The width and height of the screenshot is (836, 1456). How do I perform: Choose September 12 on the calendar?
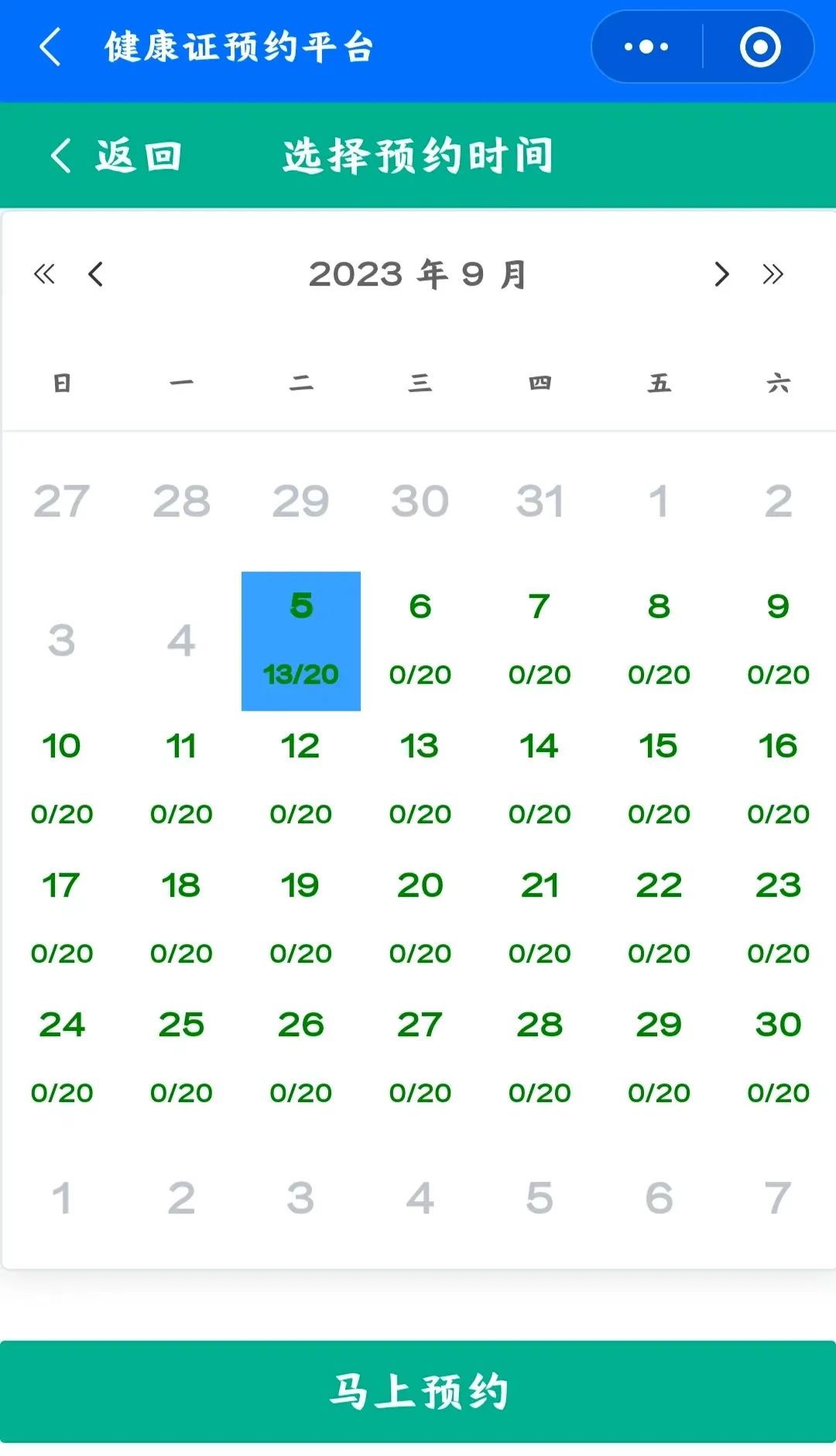[301, 780]
